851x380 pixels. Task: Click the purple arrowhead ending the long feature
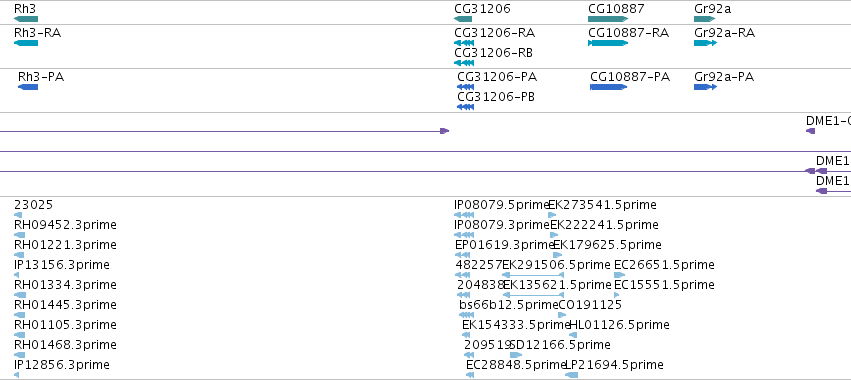tap(444, 131)
